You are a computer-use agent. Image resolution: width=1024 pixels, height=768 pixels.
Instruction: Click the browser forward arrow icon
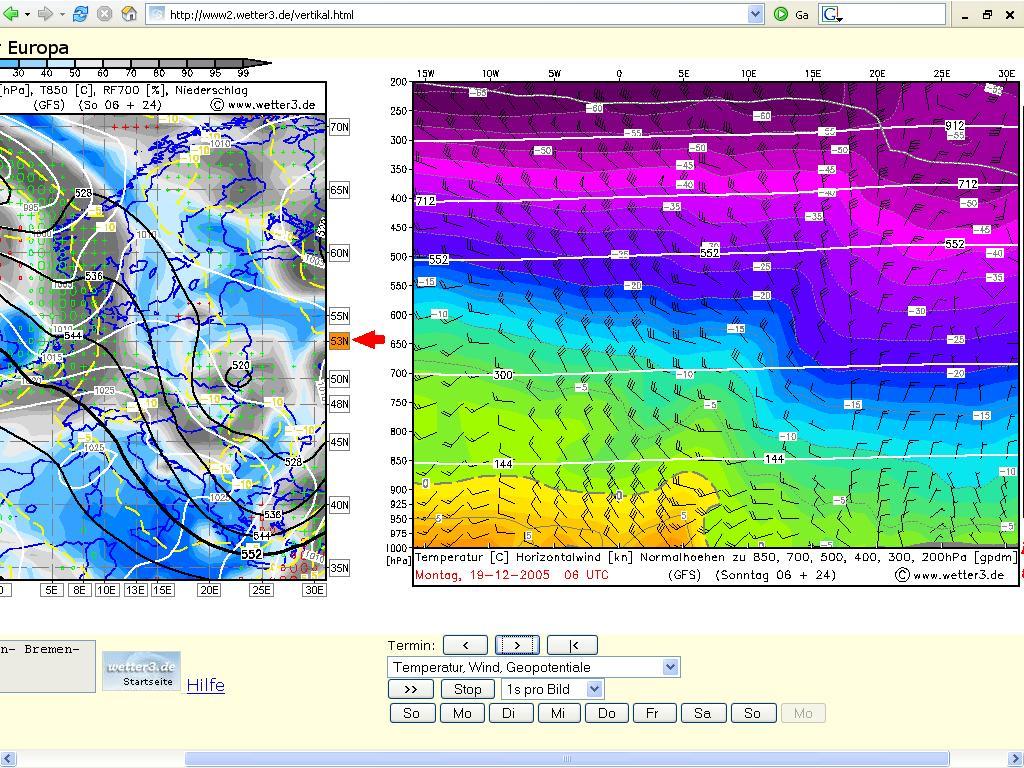click(45, 14)
